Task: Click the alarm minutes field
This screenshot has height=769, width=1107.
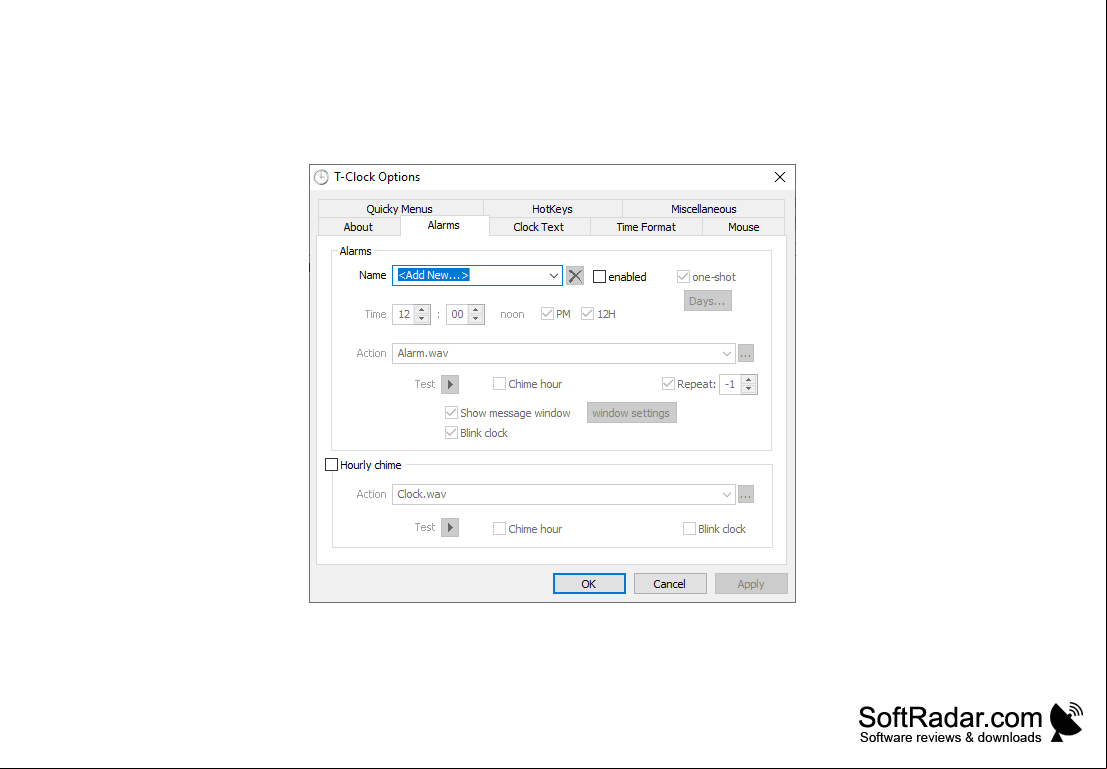Action: 457,314
